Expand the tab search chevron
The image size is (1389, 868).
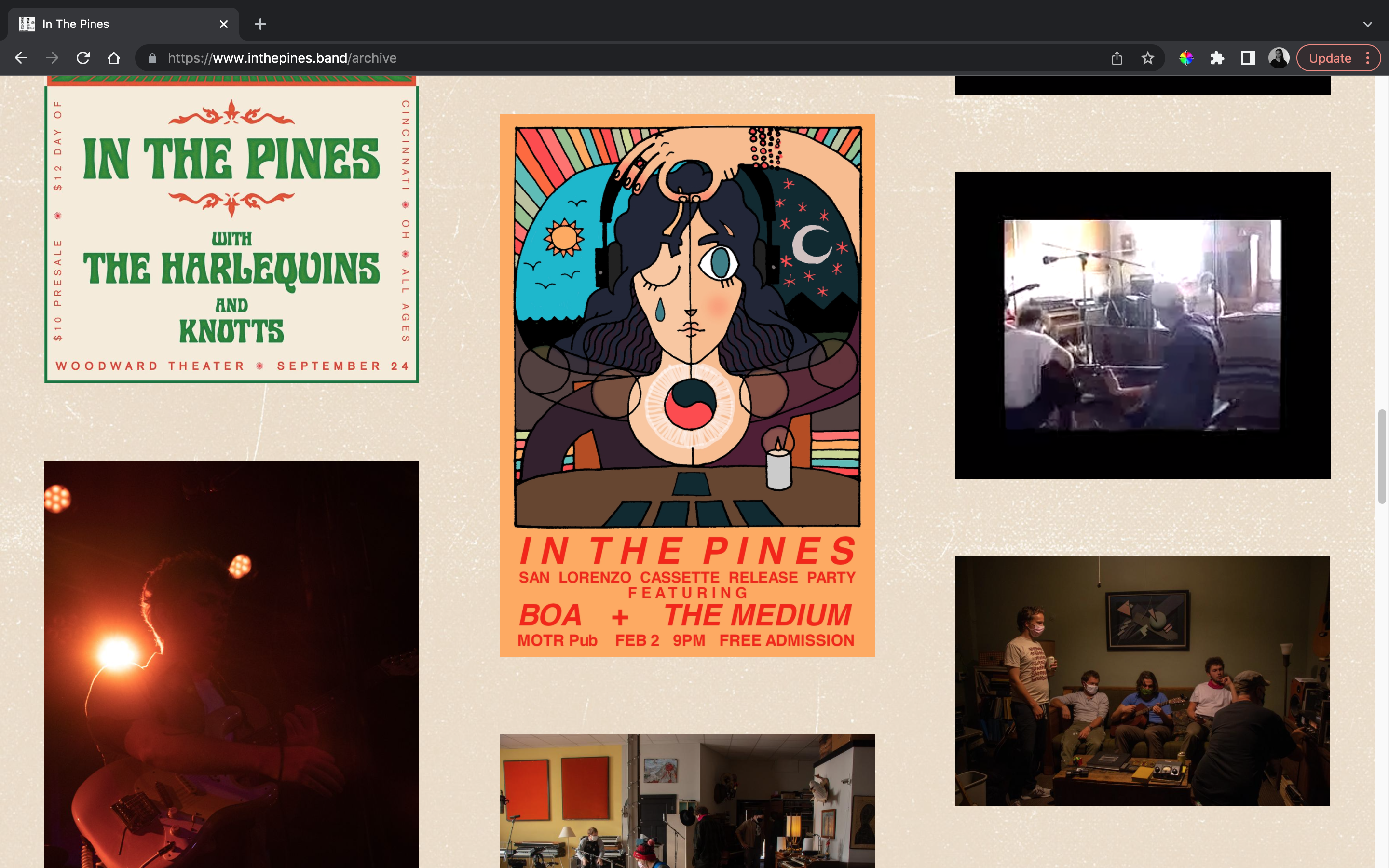tap(1368, 24)
